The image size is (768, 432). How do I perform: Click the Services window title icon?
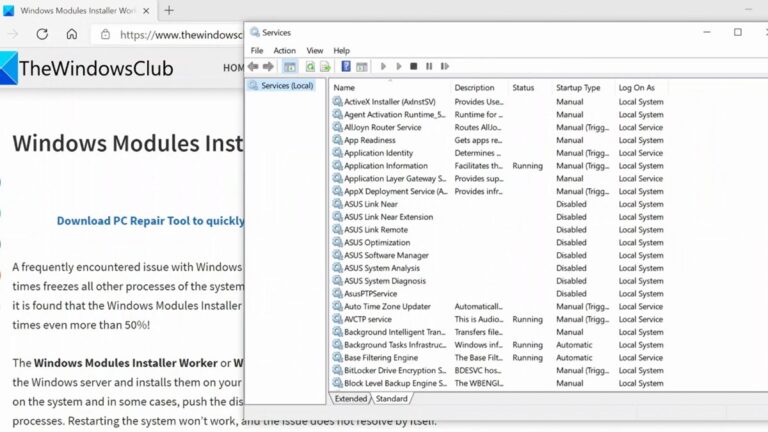tap(255, 32)
